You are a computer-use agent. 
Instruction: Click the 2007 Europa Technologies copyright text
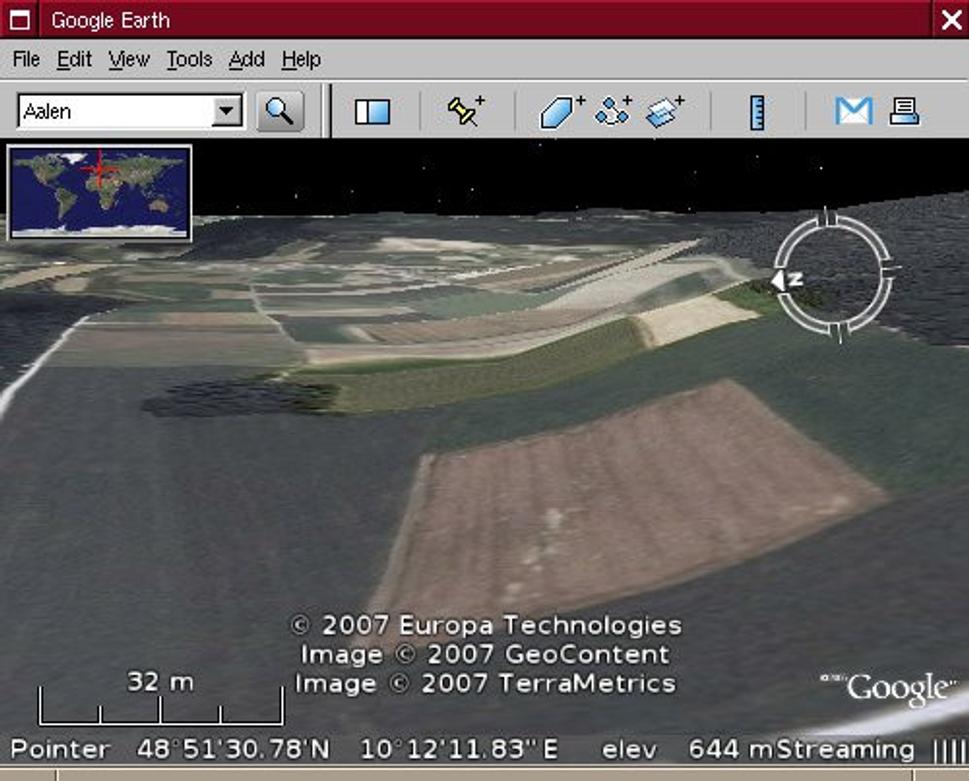(x=486, y=625)
